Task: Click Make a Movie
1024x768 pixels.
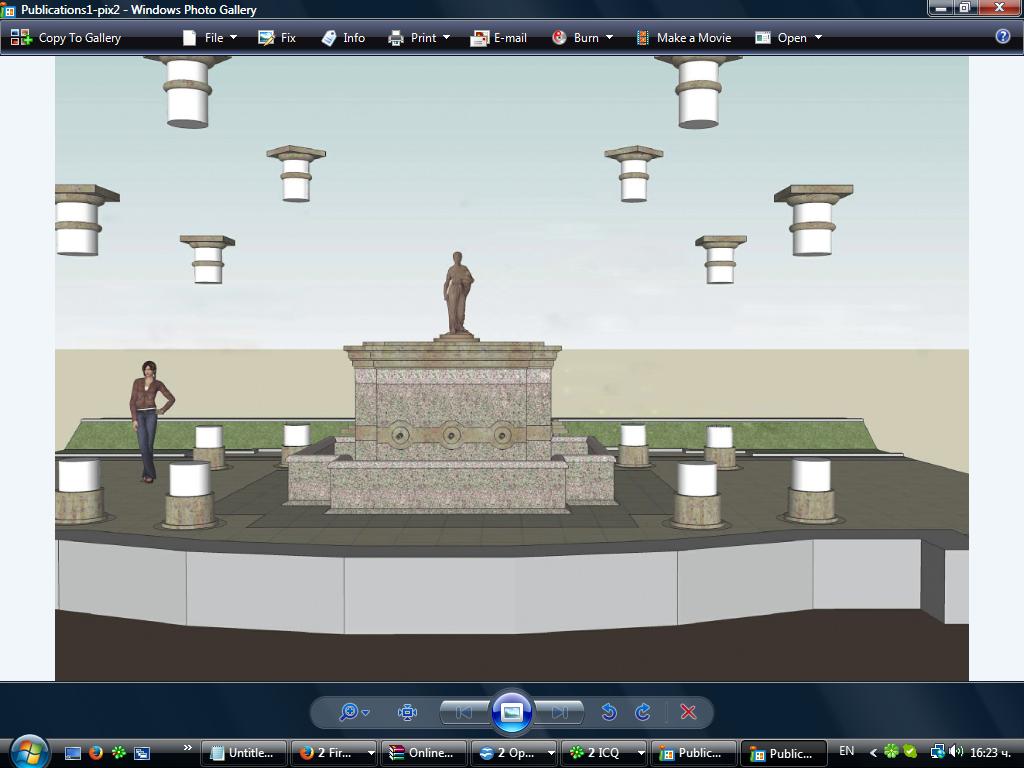Action: pos(684,38)
